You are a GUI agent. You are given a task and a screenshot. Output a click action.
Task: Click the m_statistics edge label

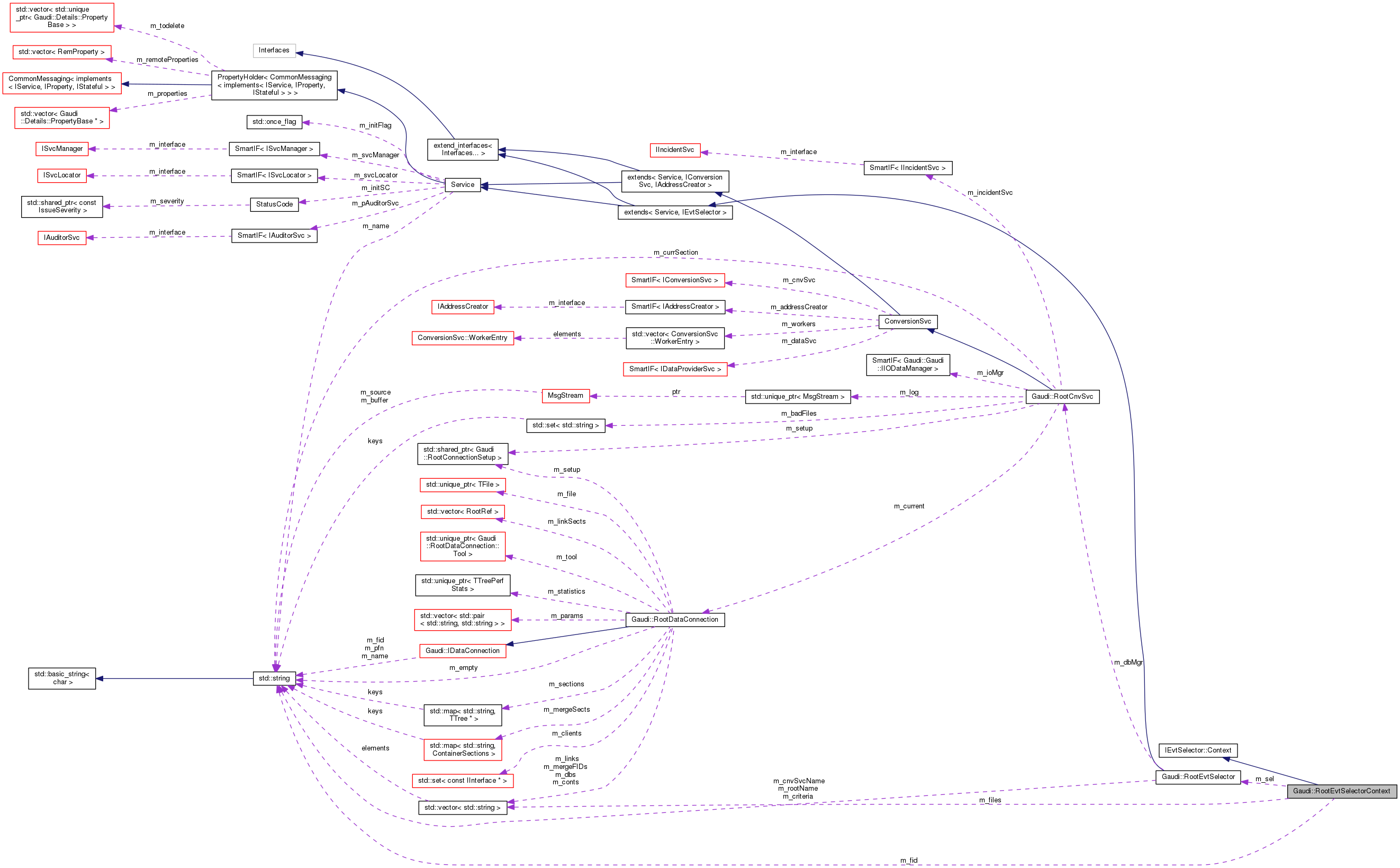(x=566, y=592)
